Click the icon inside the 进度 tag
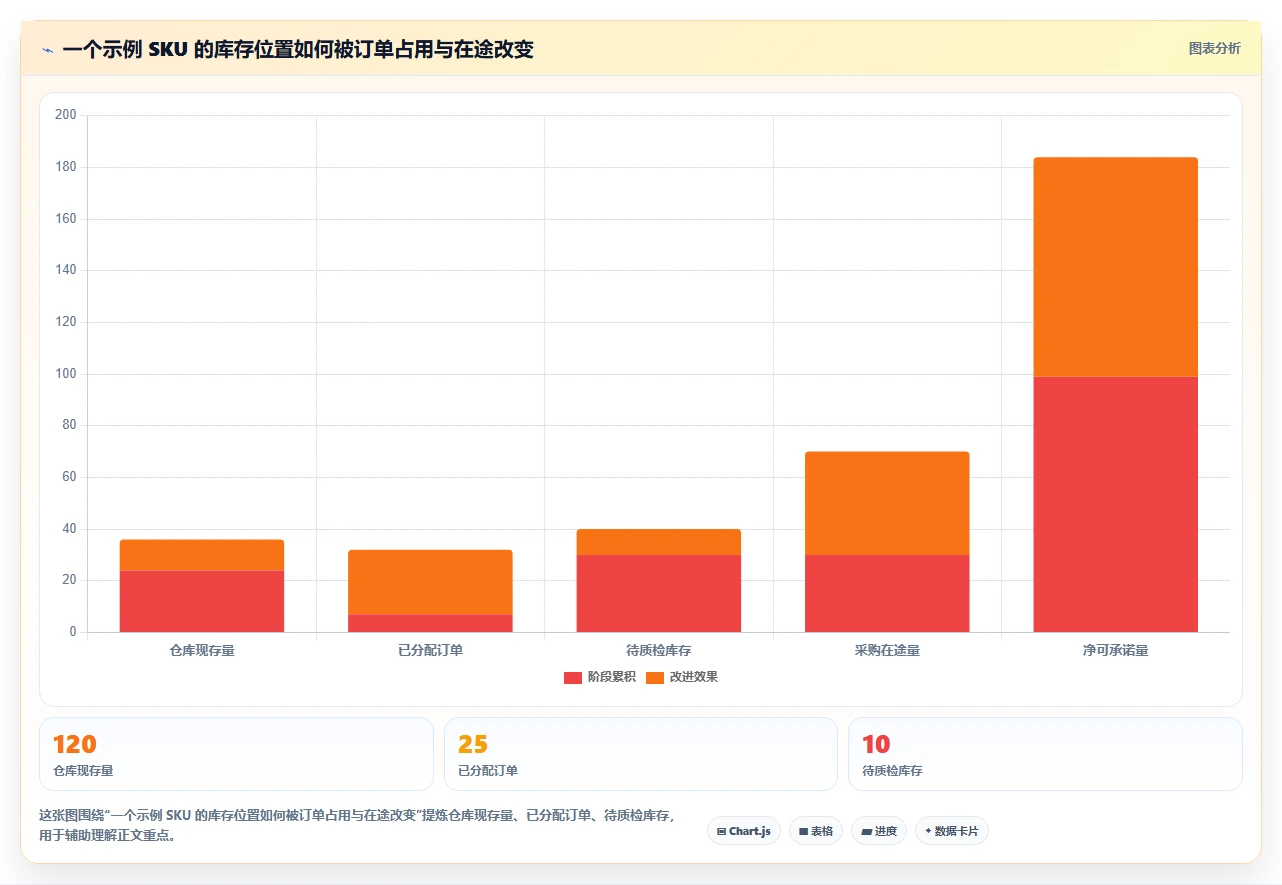Image resolution: width=1282 pixels, height=885 pixels. pyautogui.click(x=866, y=831)
